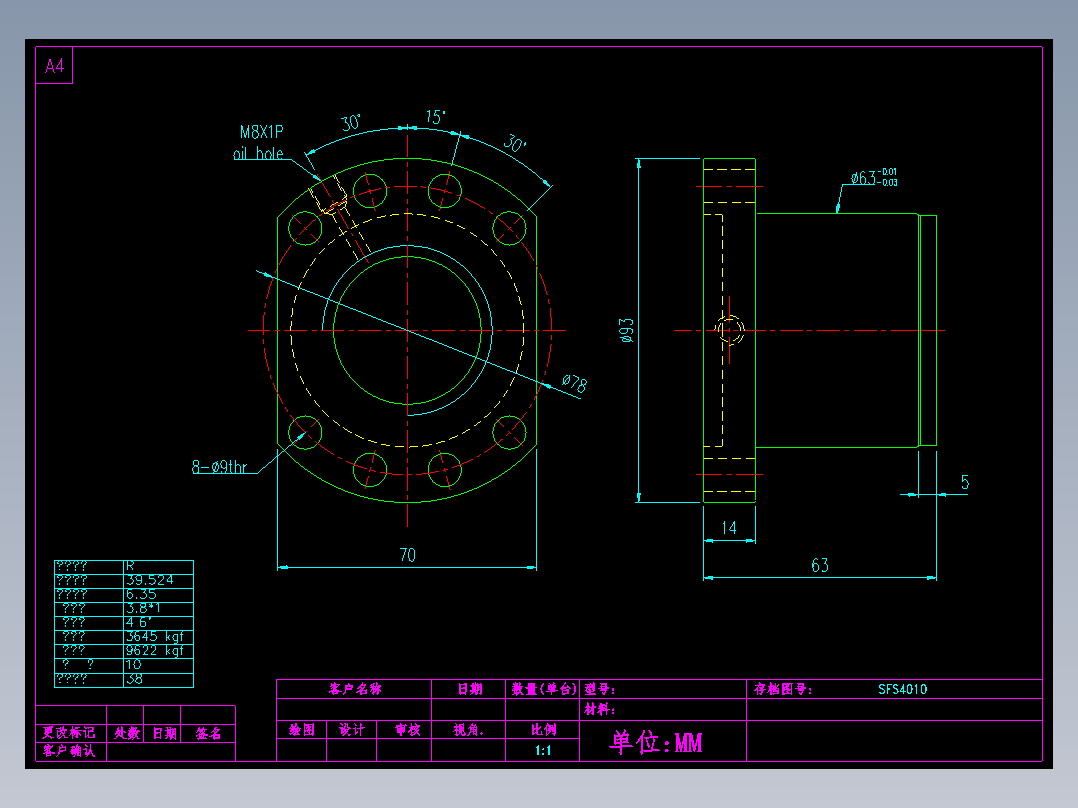Select the 比例 scale header
The image size is (1078, 808).
pyautogui.click(x=543, y=730)
